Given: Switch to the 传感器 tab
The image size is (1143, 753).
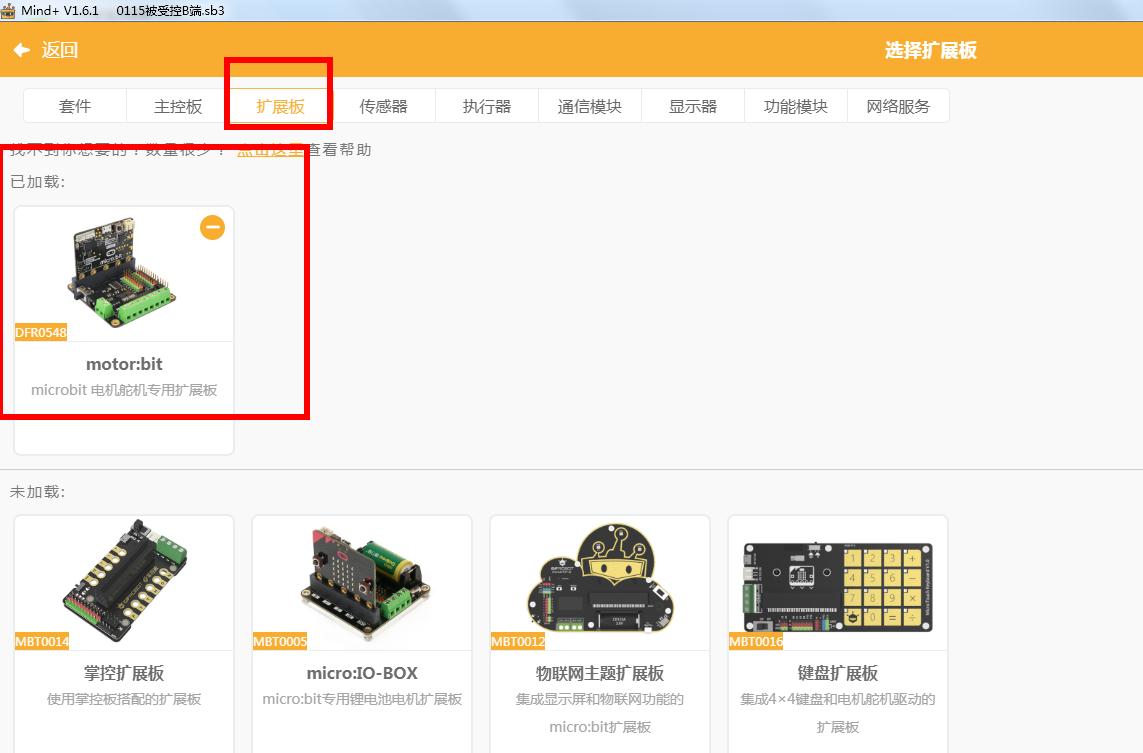Looking at the screenshot, I should [x=383, y=106].
